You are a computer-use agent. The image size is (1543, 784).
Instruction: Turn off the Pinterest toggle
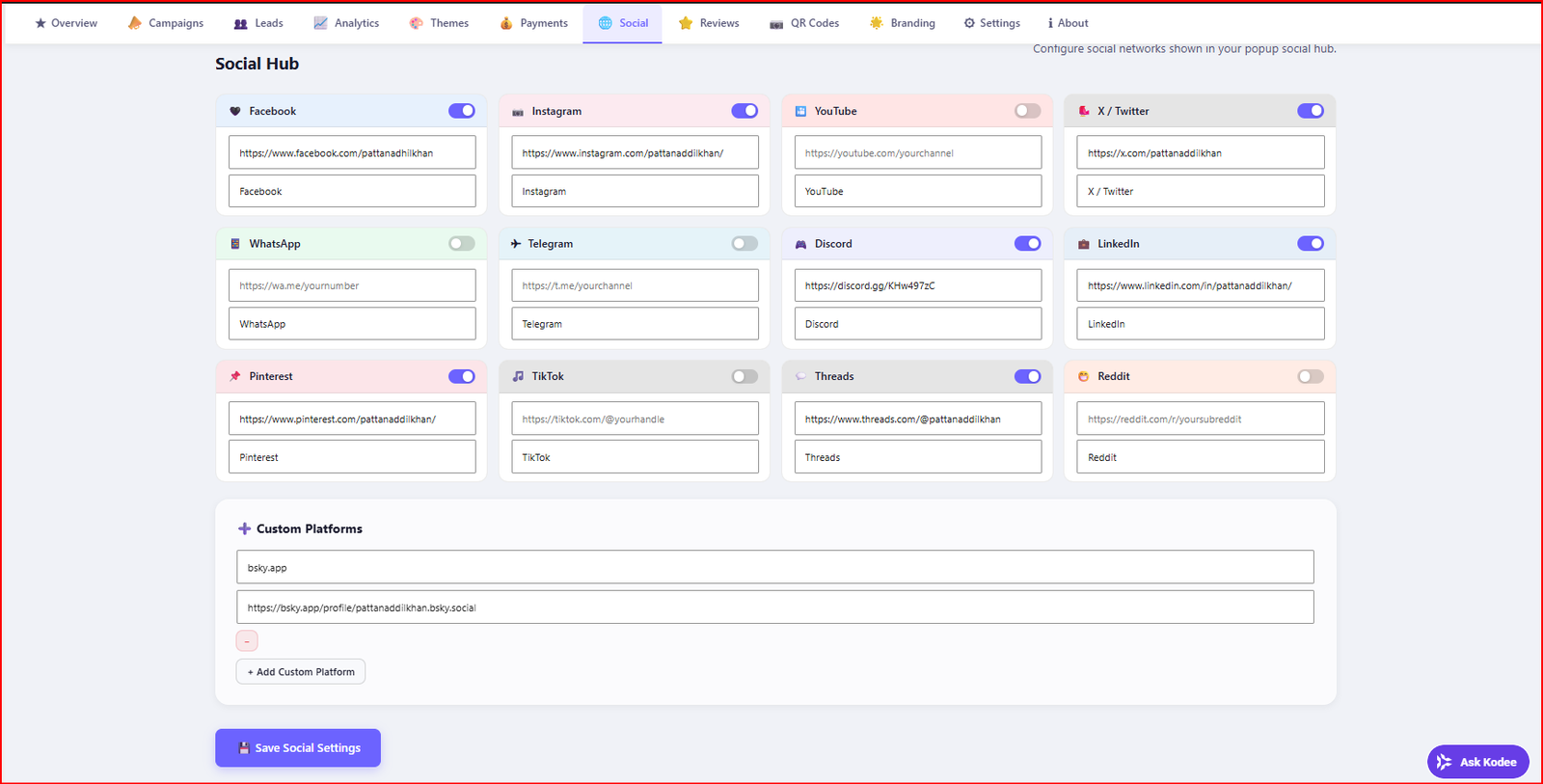click(462, 376)
